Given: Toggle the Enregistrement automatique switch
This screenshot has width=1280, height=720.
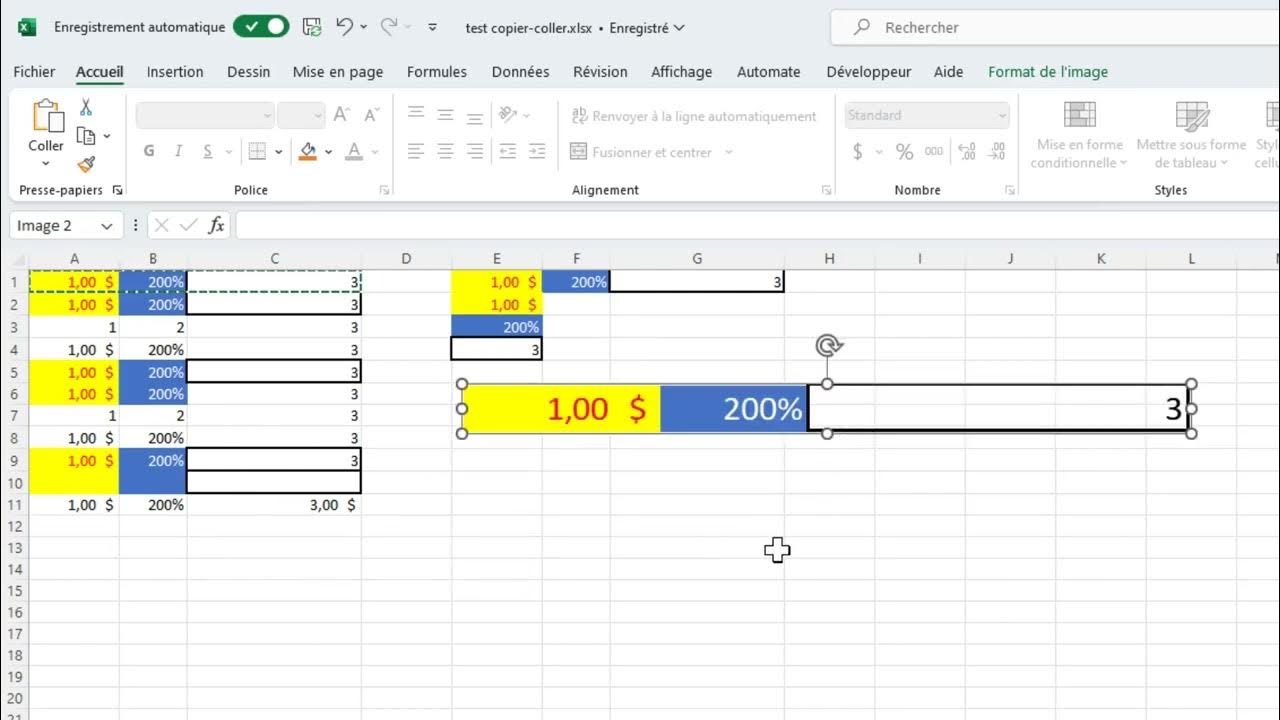Looking at the screenshot, I should (261, 27).
